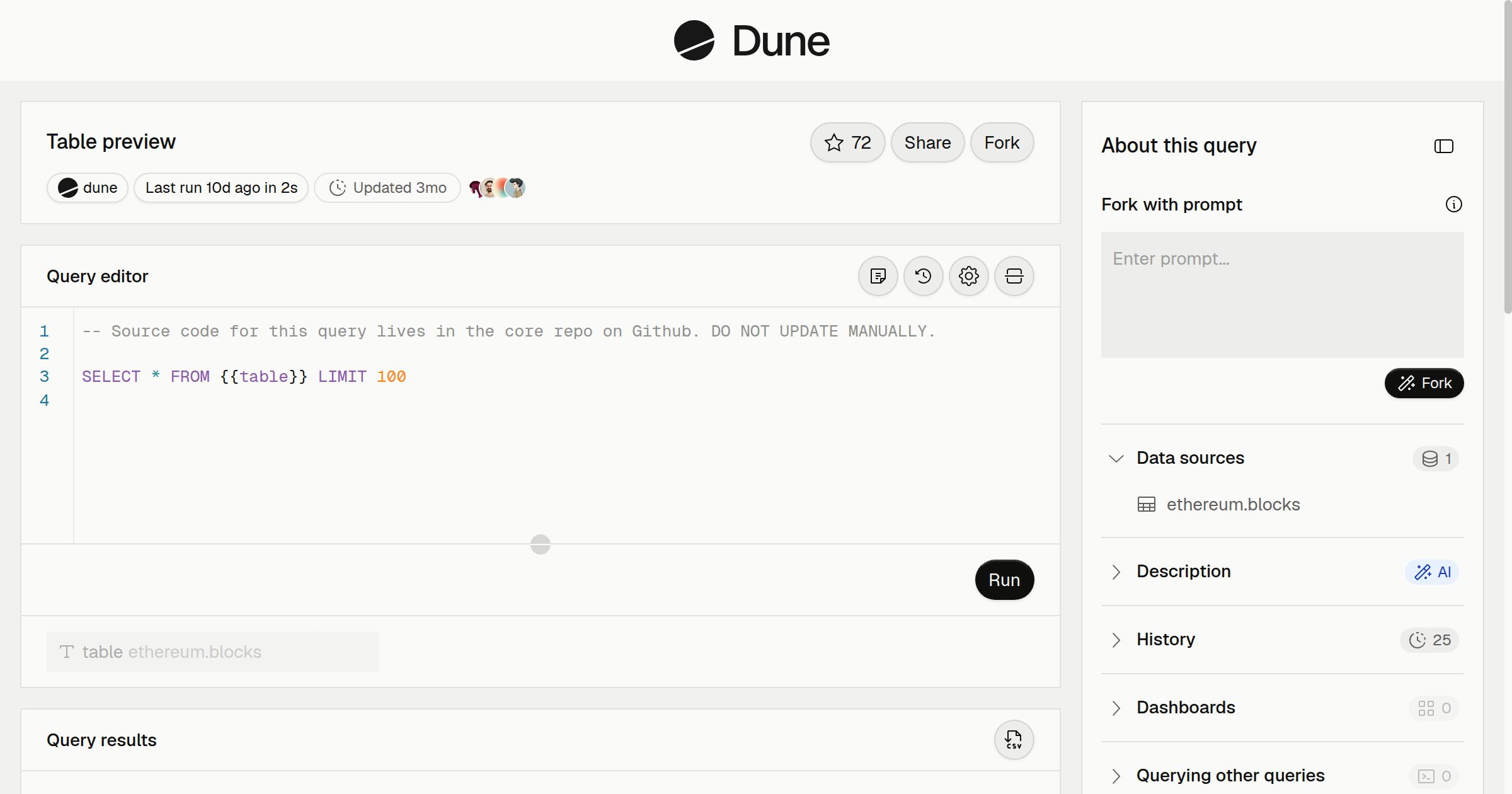Click the Data sources count badge
The height and width of the screenshot is (794, 1512).
click(x=1436, y=458)
